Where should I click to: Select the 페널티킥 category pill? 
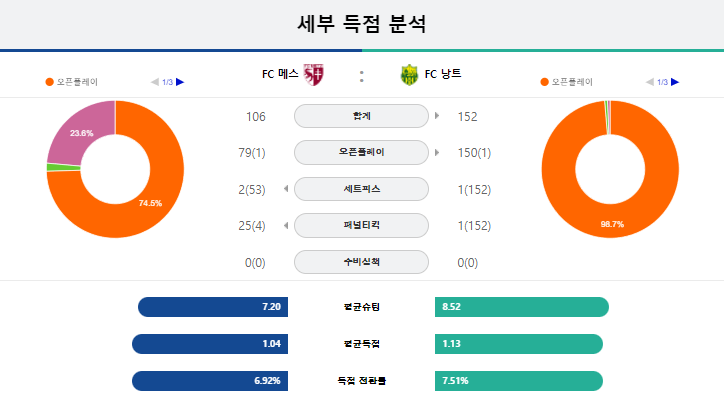click(x=362, y=225)
